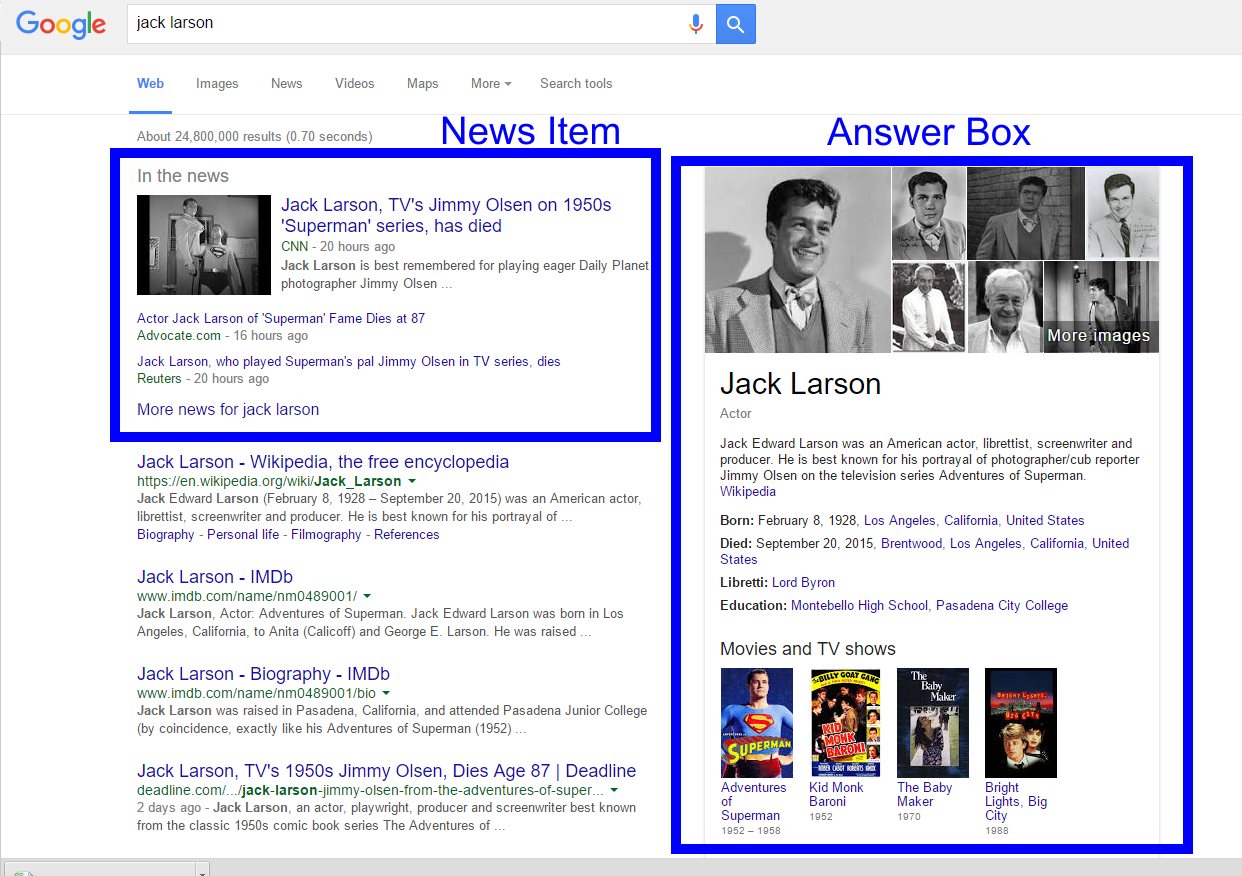Open the Deadline article result
Viewport: 1242px width, 876px height.
pyautogui.click(x=386, y=771)
